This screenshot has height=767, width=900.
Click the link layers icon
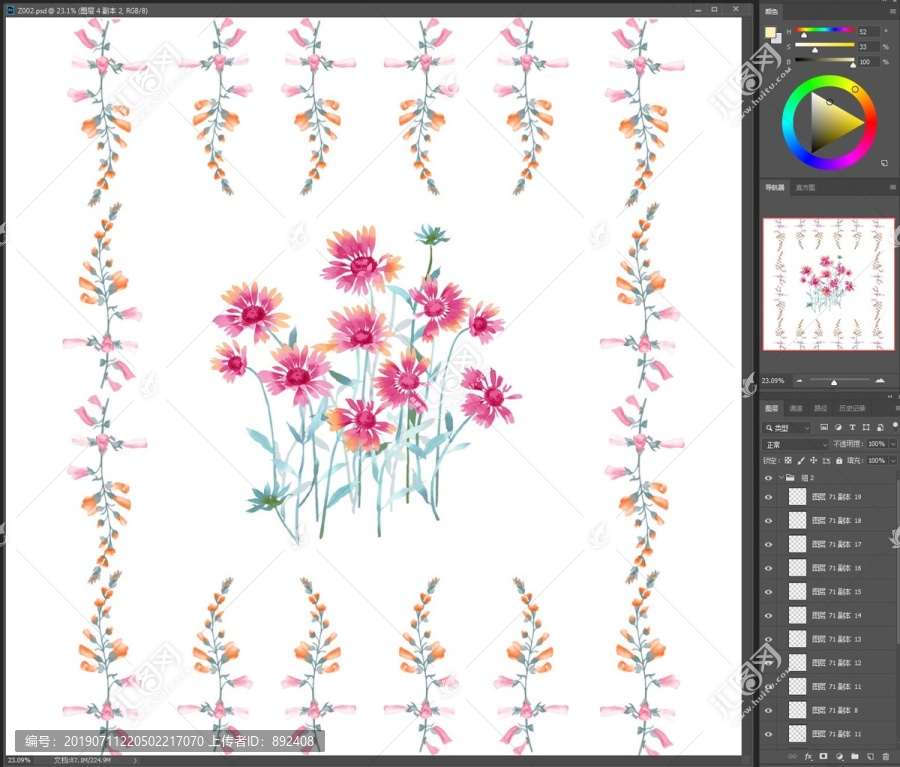point(793,757)
